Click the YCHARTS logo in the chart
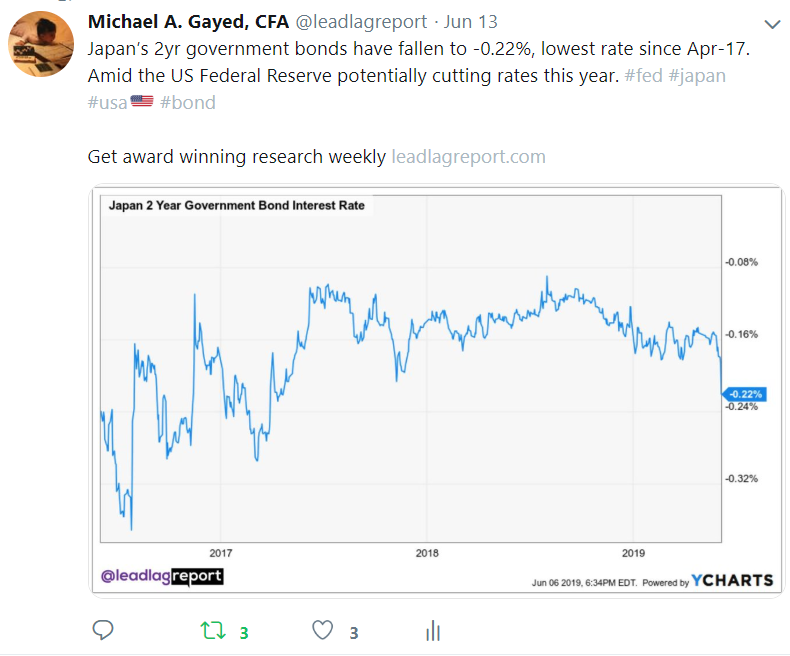 coord(733,580)
